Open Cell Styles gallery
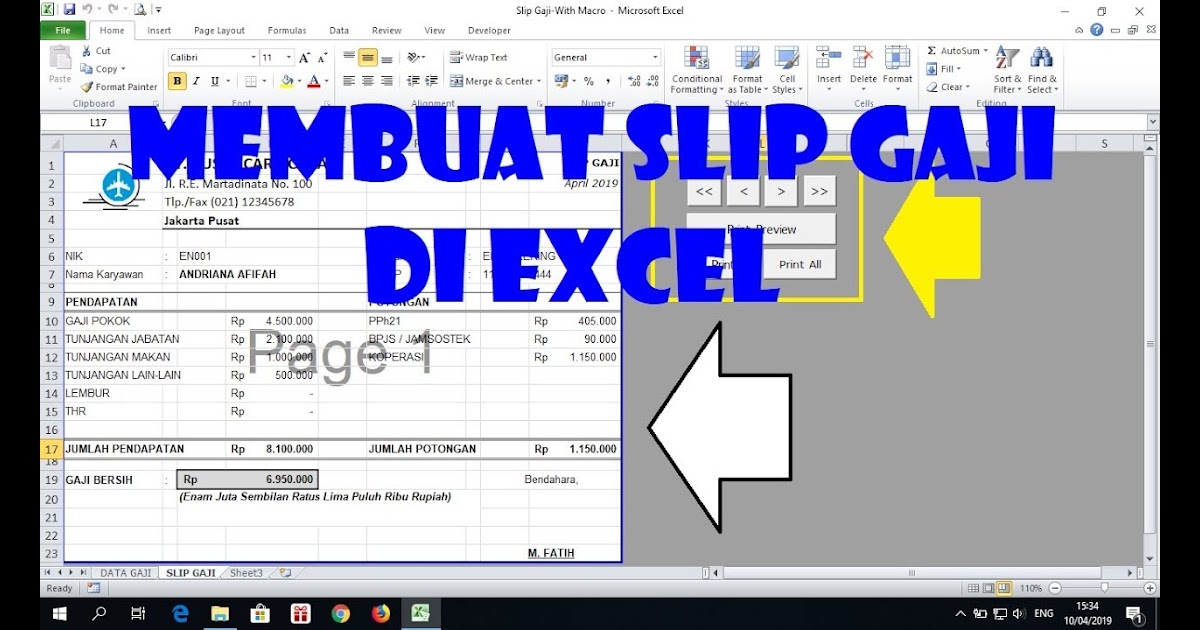Viewport: 1200px width, 630px height. pos(787,70)
